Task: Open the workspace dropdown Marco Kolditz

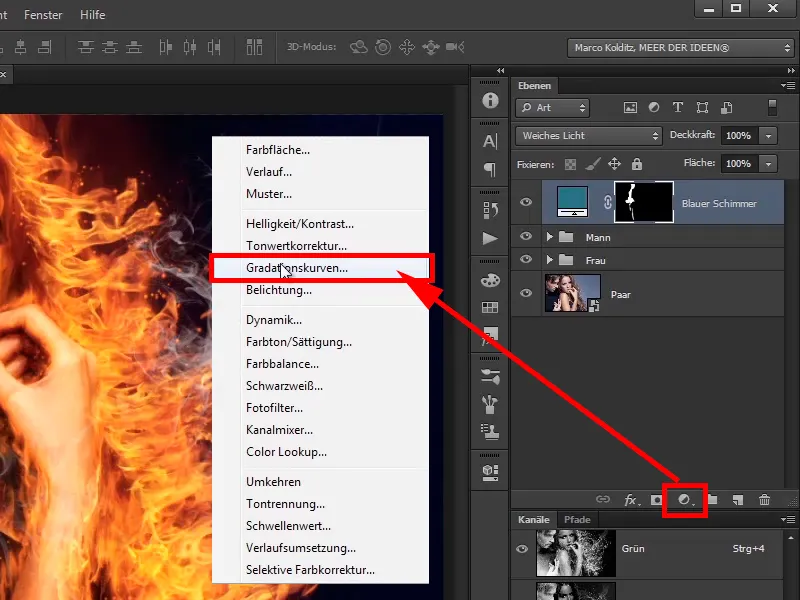Action: (x=680, y=48)
